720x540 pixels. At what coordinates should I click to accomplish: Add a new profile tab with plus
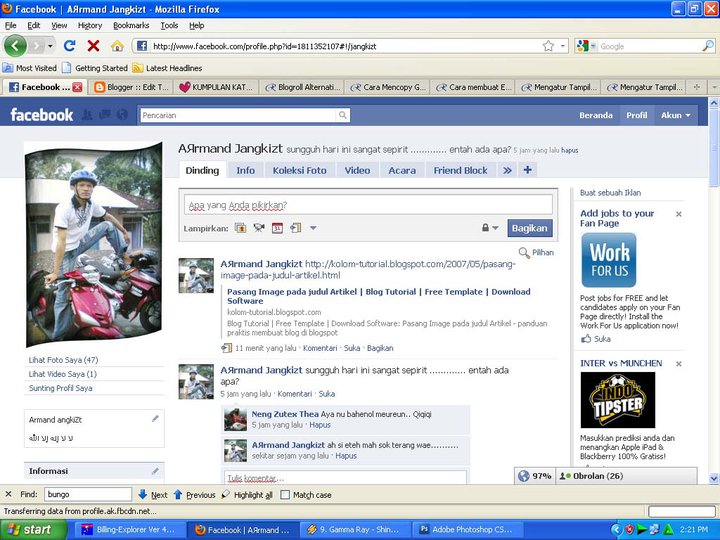coord(528,170)
